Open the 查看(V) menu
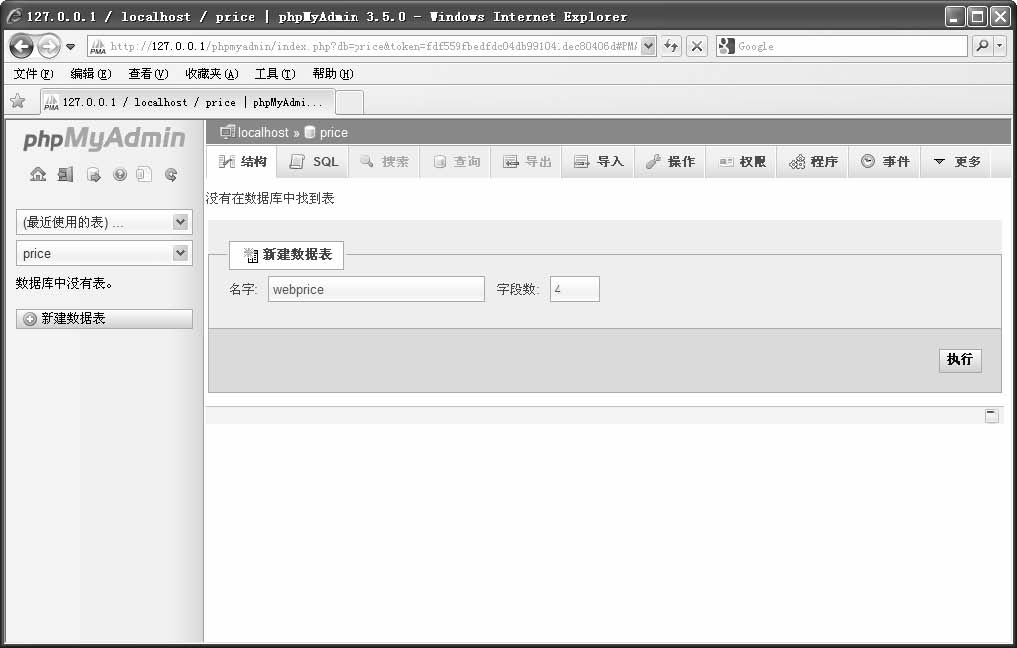The image size is (1017, 648). [x=148, y=74]
